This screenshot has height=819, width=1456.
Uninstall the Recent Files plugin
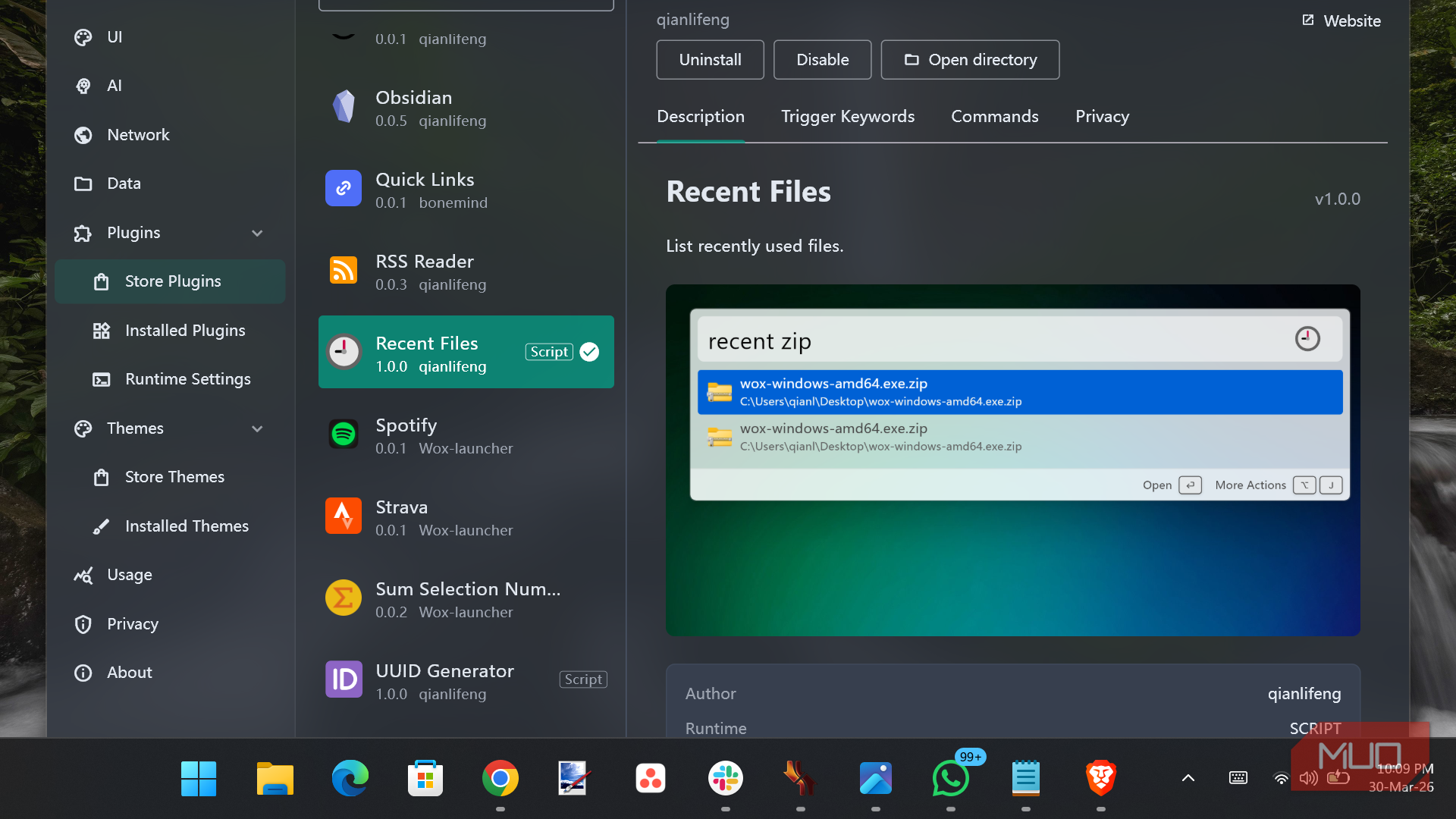click(710, 60)
